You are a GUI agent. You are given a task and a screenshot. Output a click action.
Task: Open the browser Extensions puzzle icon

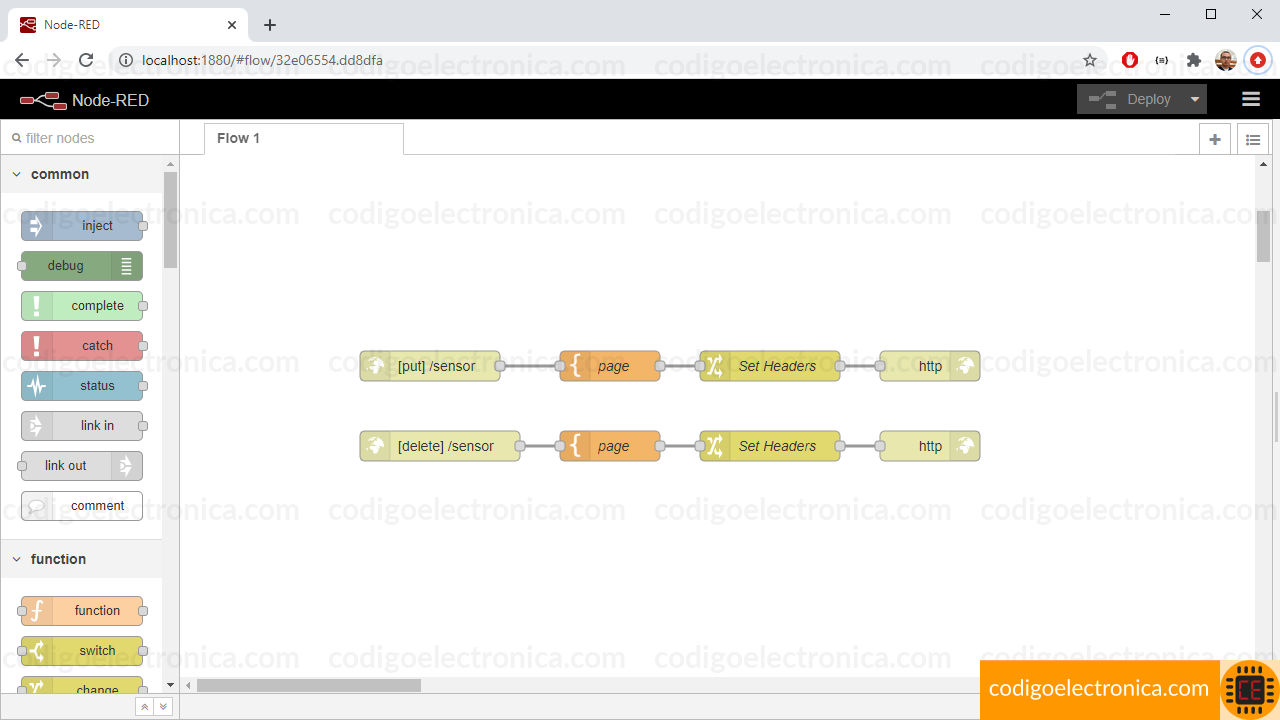[1194, 60]
